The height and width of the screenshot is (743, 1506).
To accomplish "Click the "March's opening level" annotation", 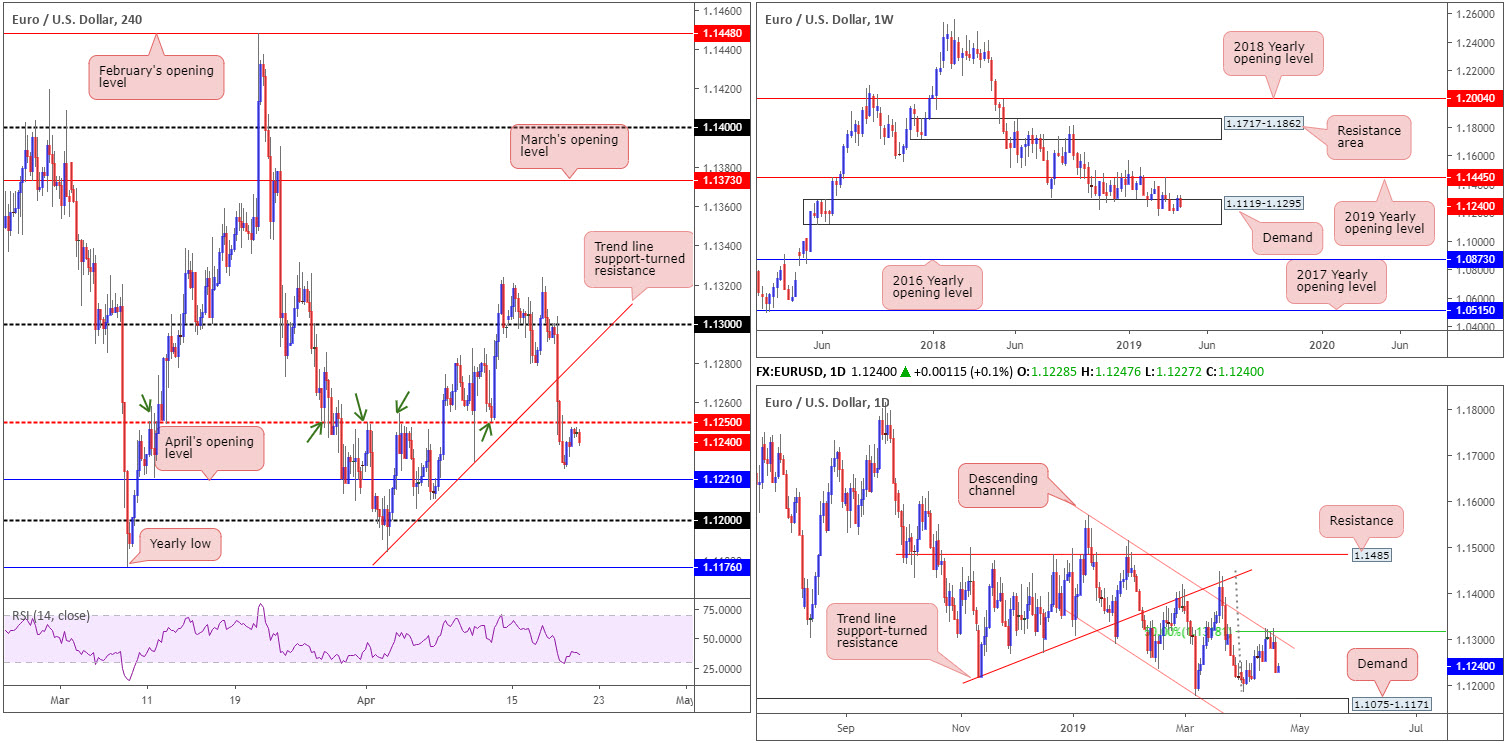I will (x=570, y=148).
